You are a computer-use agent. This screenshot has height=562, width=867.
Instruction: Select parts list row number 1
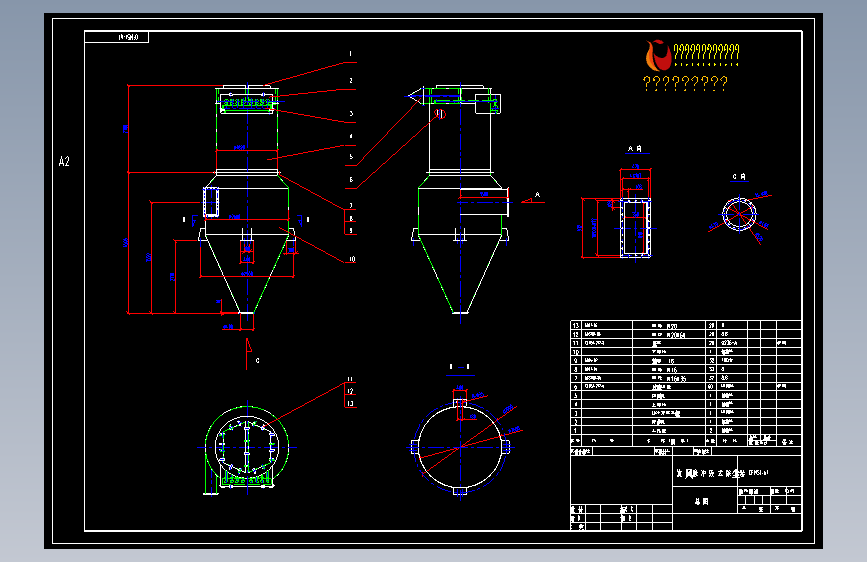coord(686,430)
